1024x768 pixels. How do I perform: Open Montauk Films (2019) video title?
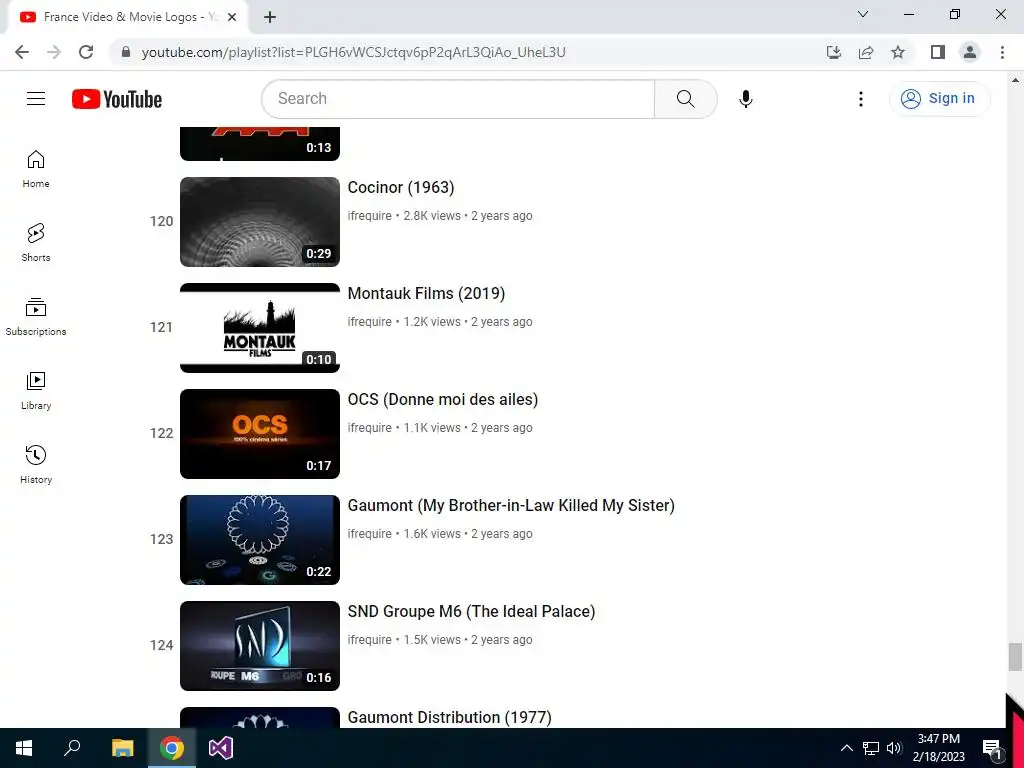(426, 293)
